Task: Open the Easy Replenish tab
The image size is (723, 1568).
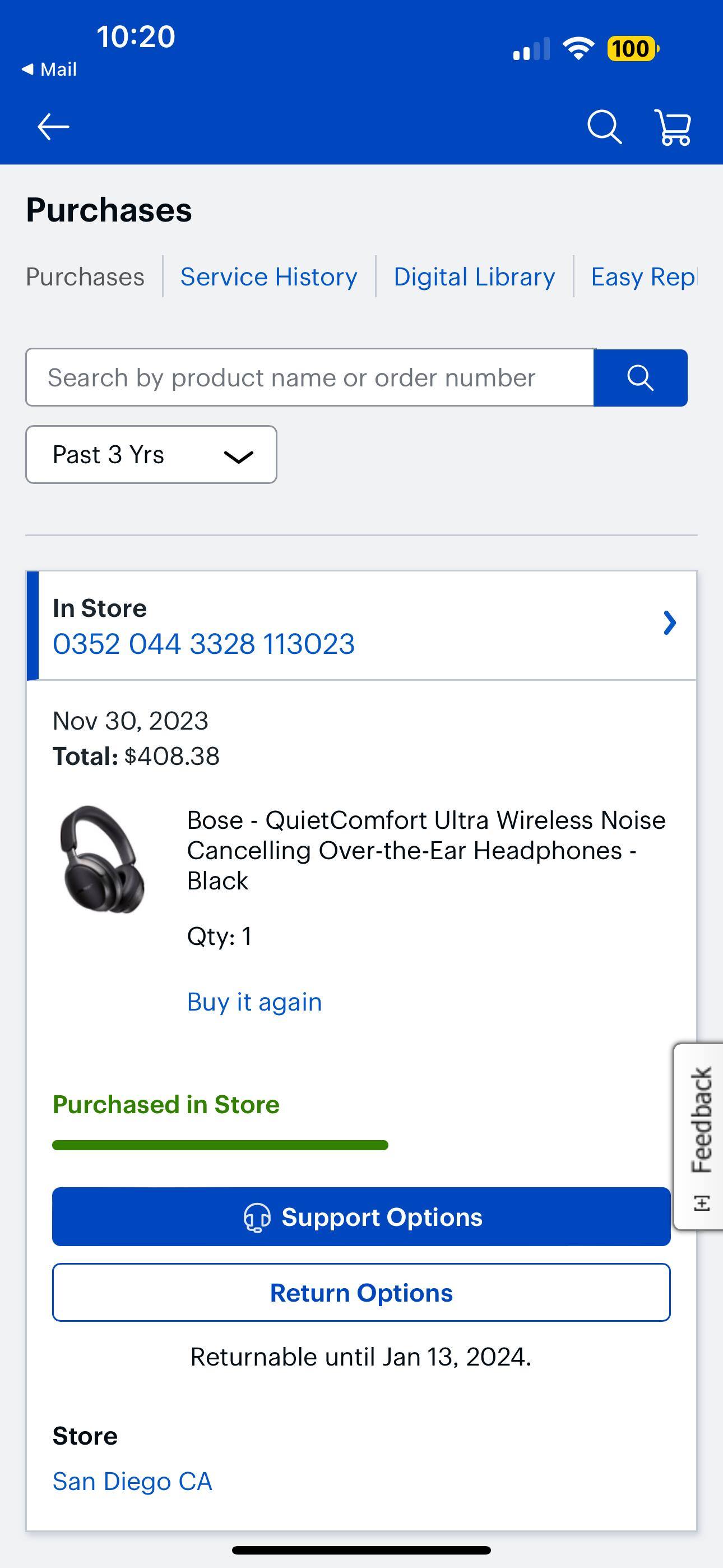Action: (x=643, y=277)
